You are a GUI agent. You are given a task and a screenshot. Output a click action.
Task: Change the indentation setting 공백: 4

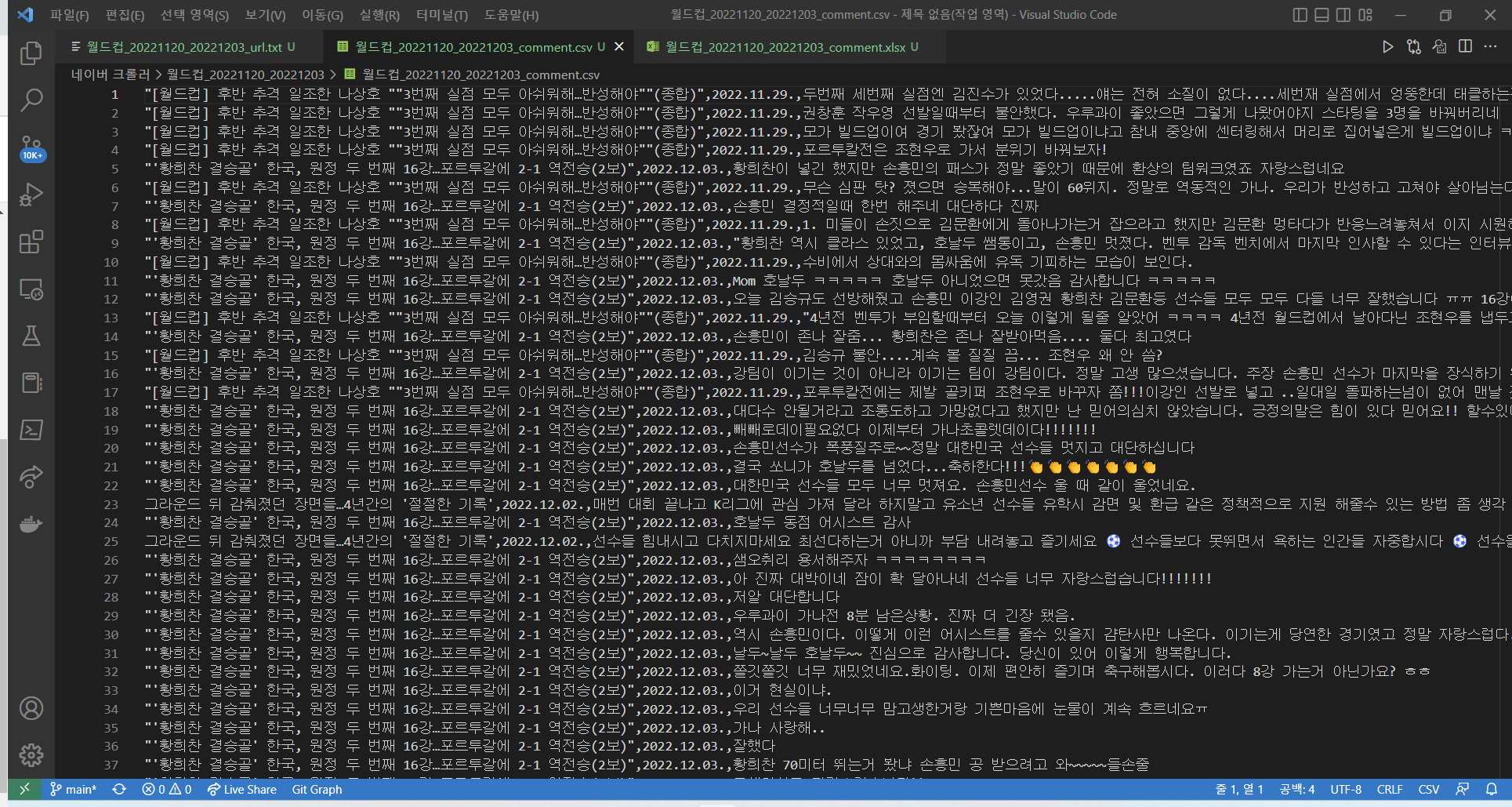(x=1297, y=790)
